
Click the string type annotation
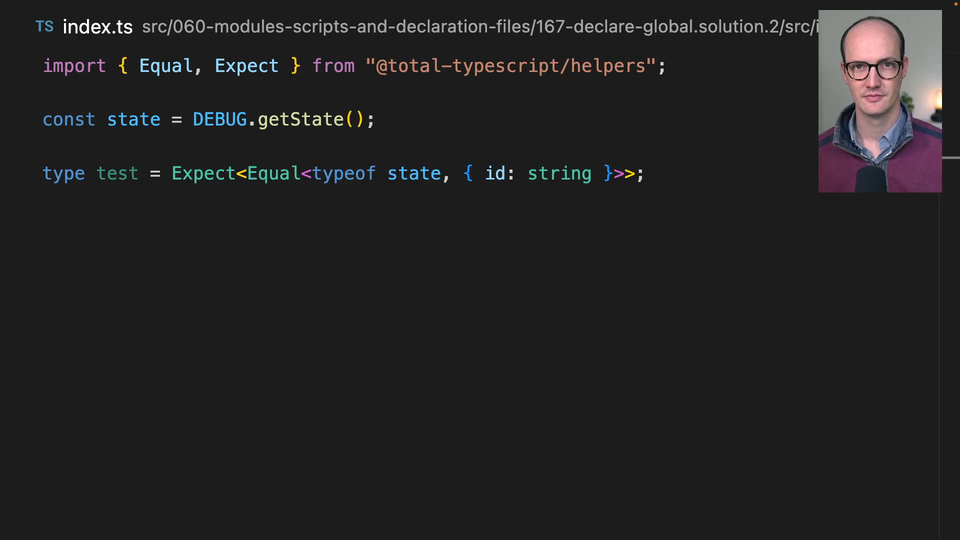pos(559,173)
